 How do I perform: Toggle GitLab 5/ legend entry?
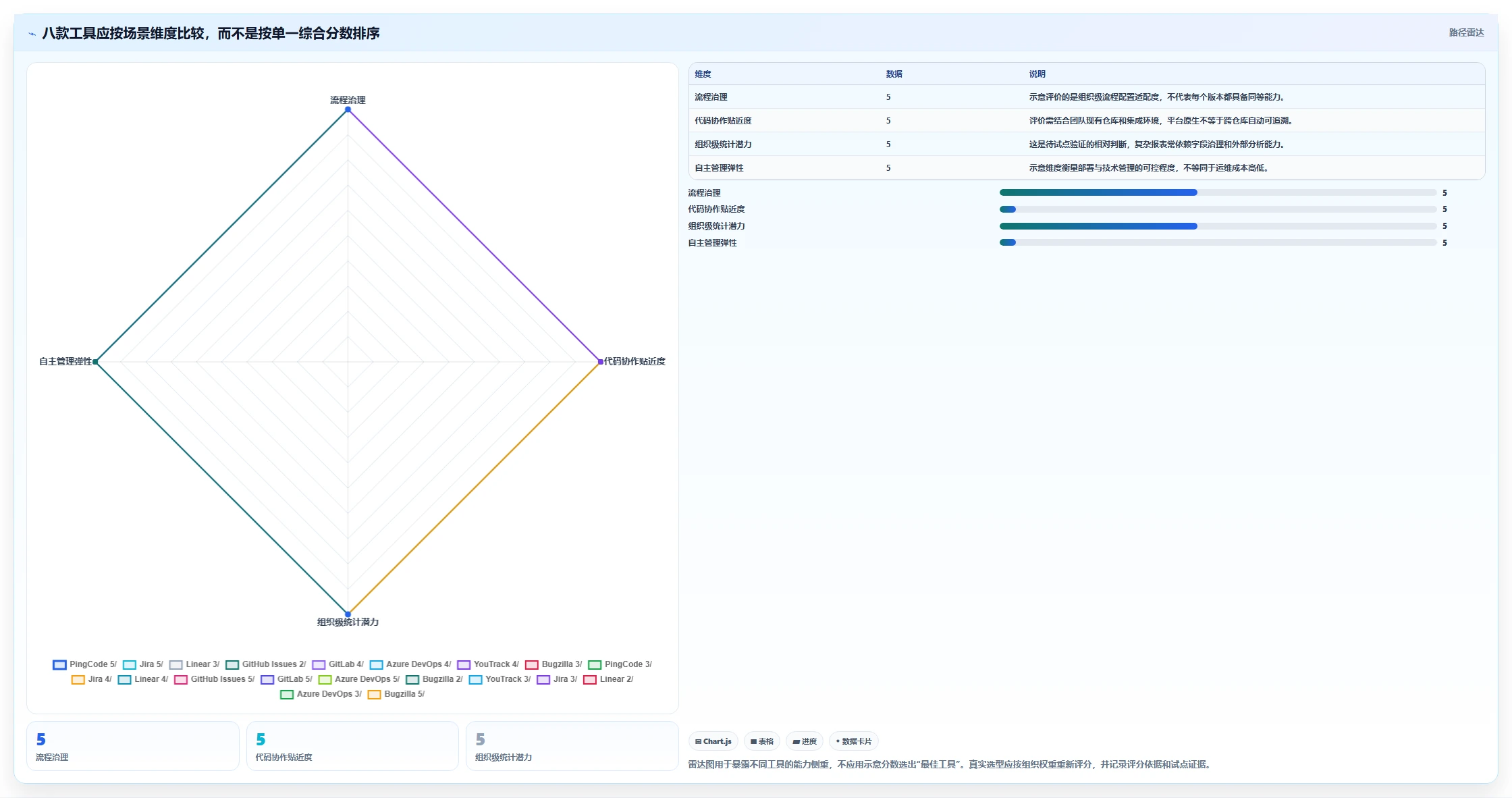pyautogui.click(x=287, y=679)
